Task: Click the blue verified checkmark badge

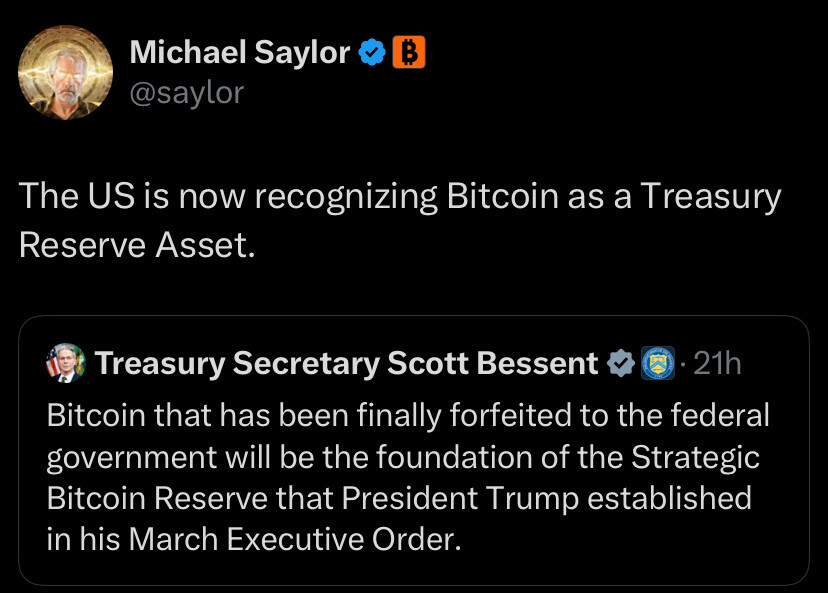Action: pos(372,52)
